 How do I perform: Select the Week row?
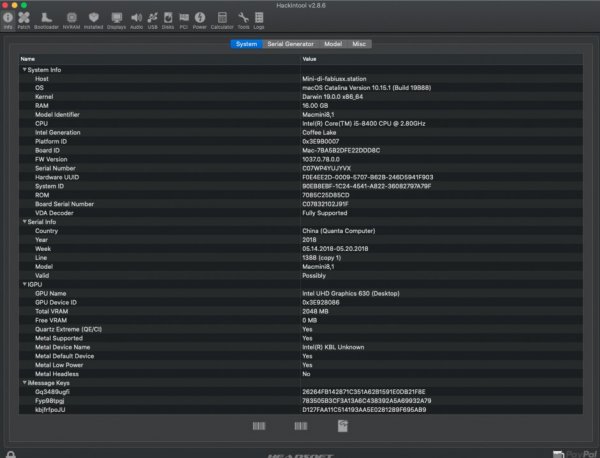coord(301,249)
